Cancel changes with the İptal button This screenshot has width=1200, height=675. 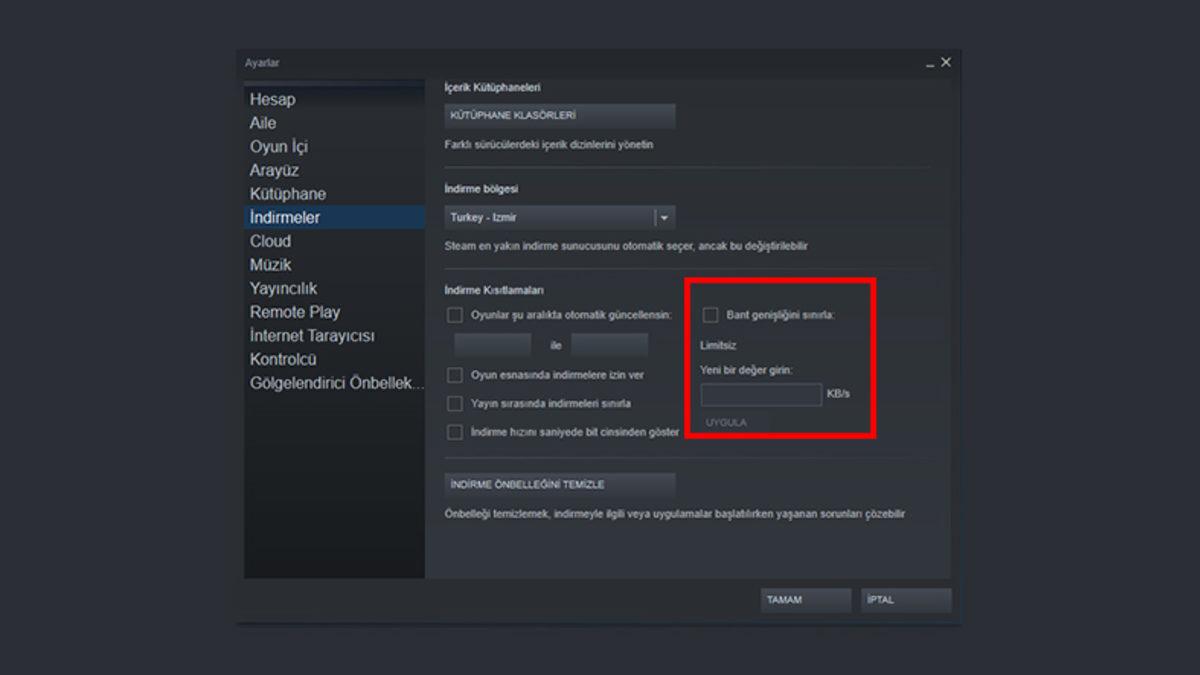906,600
